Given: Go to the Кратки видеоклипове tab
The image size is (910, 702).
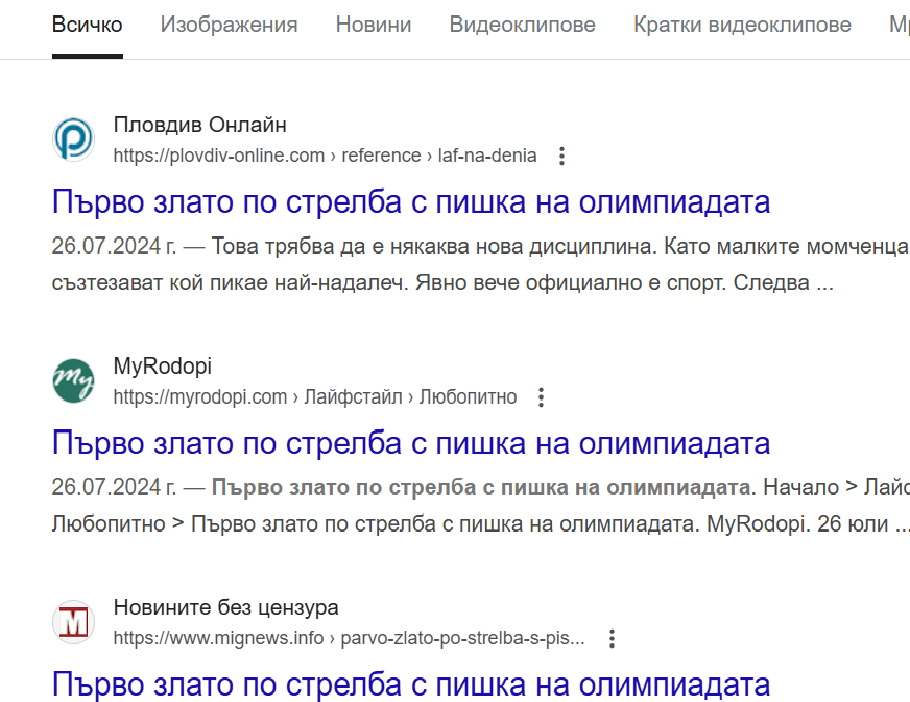Looking at the screenshot, I should tap(742, 25).
